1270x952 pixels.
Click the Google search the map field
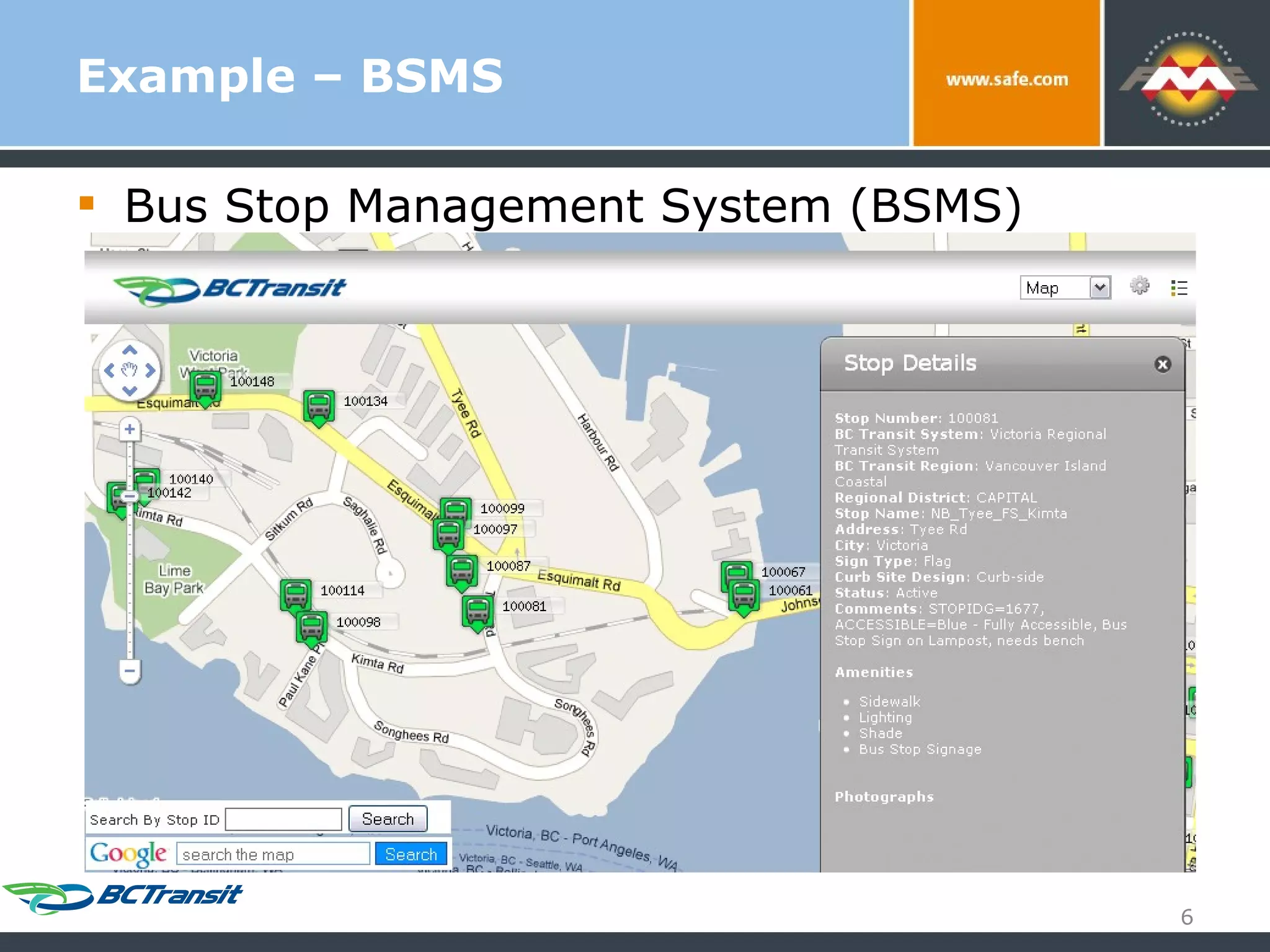[273, 854]
